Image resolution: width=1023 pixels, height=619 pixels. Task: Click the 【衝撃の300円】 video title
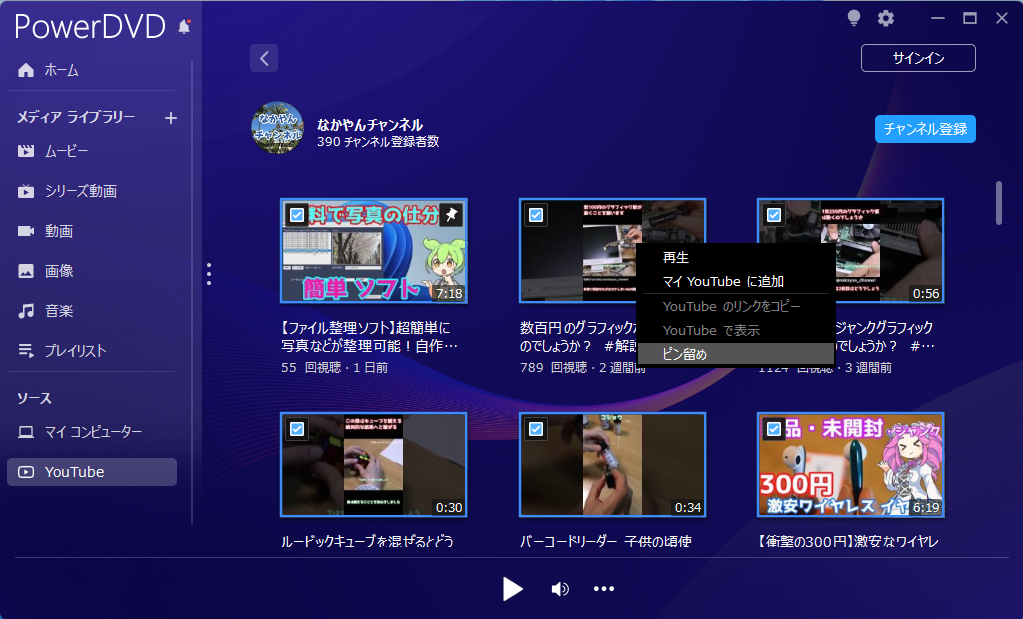pyautogui.click(x=849, y=541)
